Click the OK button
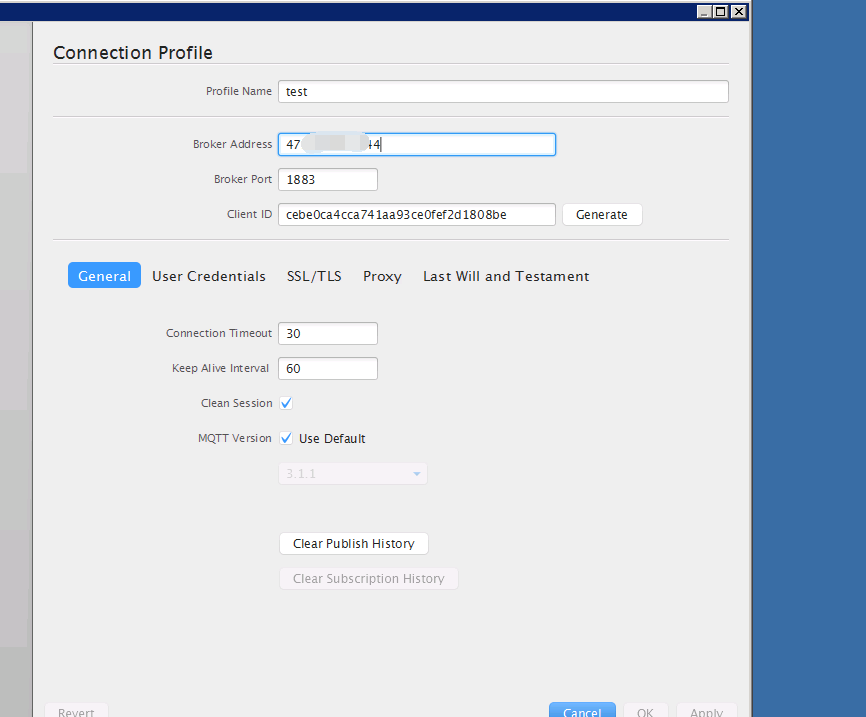Image resolution: width=866 pixels, height=717 pixels. [x=646, y=710]
